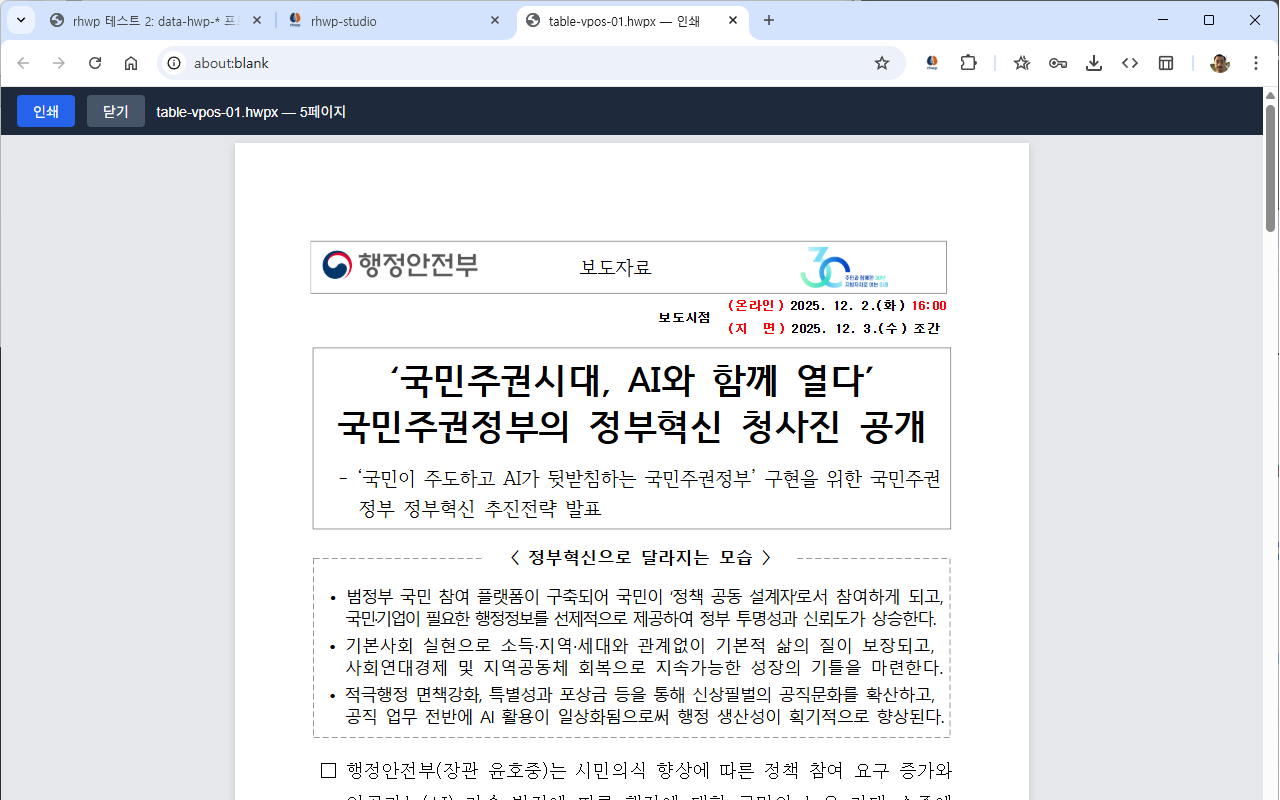This screenshot has width=1280, height=800.
Task: Open the Extensions puzzle menu
Action: click(x=968, y=63)
